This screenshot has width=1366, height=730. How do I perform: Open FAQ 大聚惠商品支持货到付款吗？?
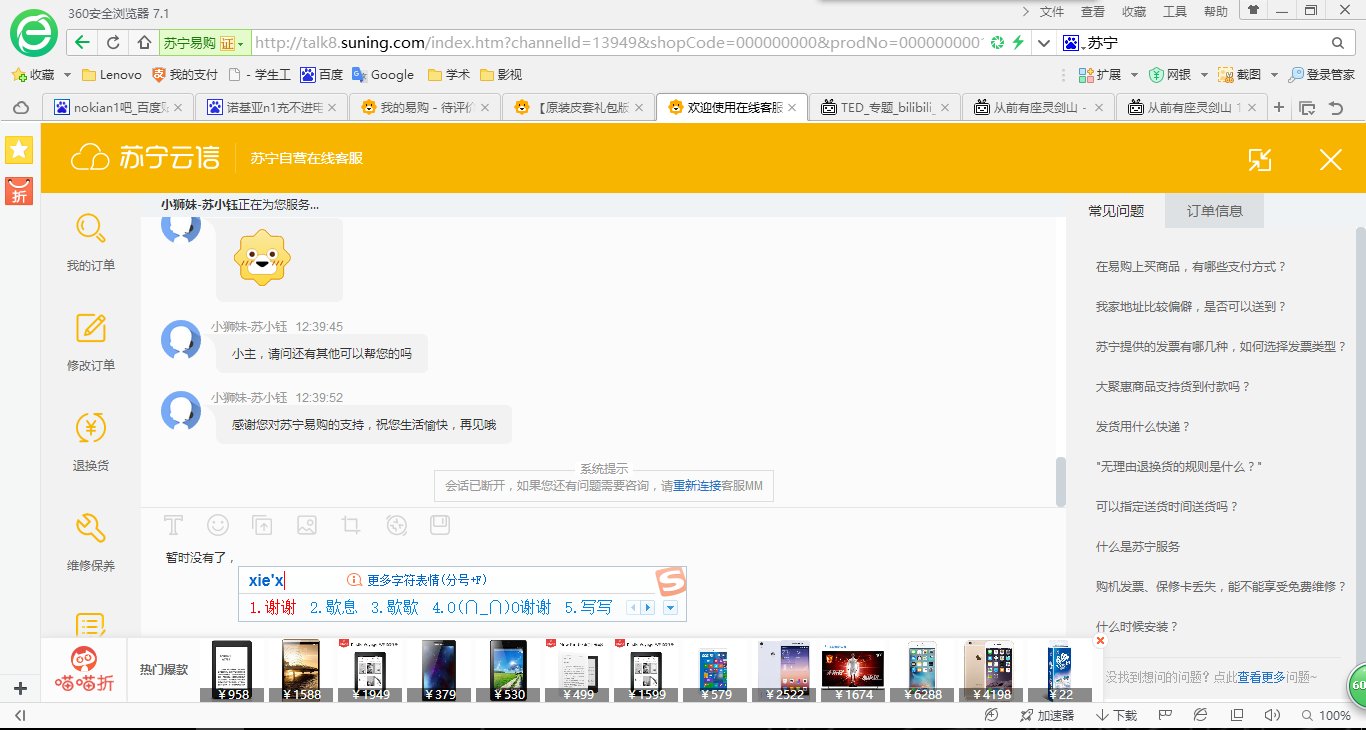point(1173,386)
